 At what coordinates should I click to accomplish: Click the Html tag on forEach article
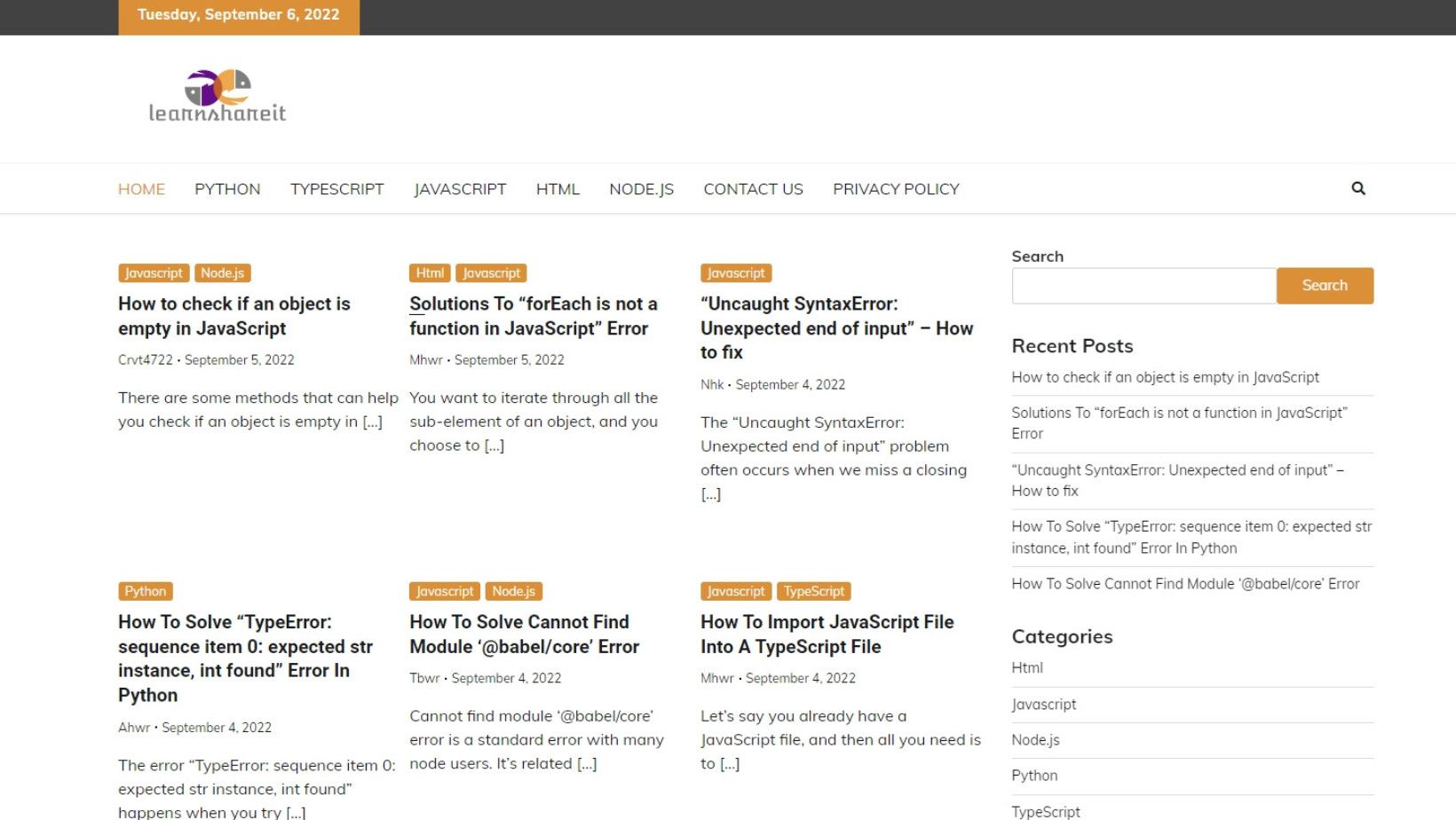430,273
